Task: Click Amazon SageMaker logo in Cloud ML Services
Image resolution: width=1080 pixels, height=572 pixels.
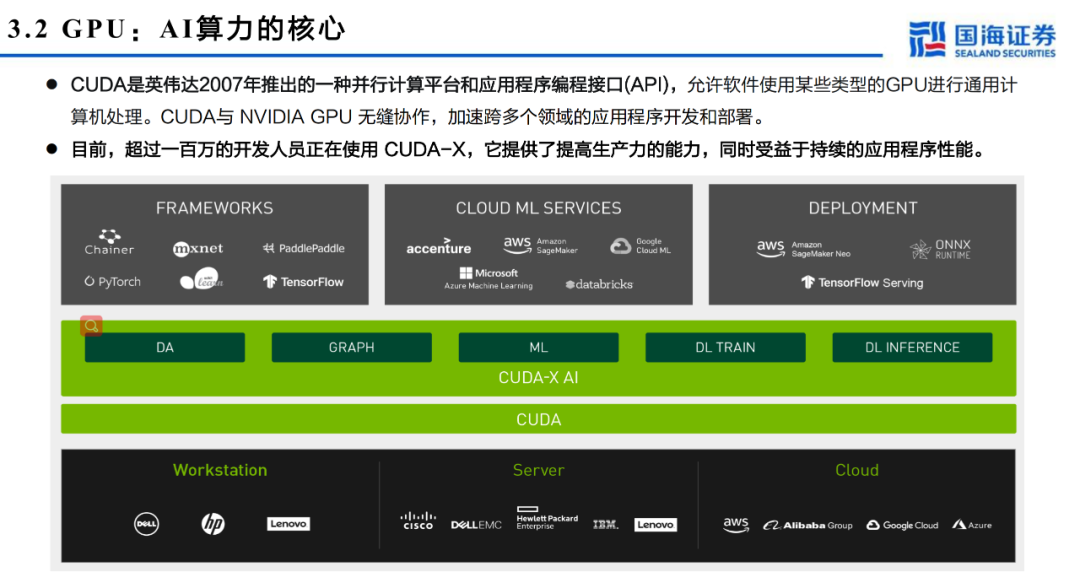Action: 541,245
